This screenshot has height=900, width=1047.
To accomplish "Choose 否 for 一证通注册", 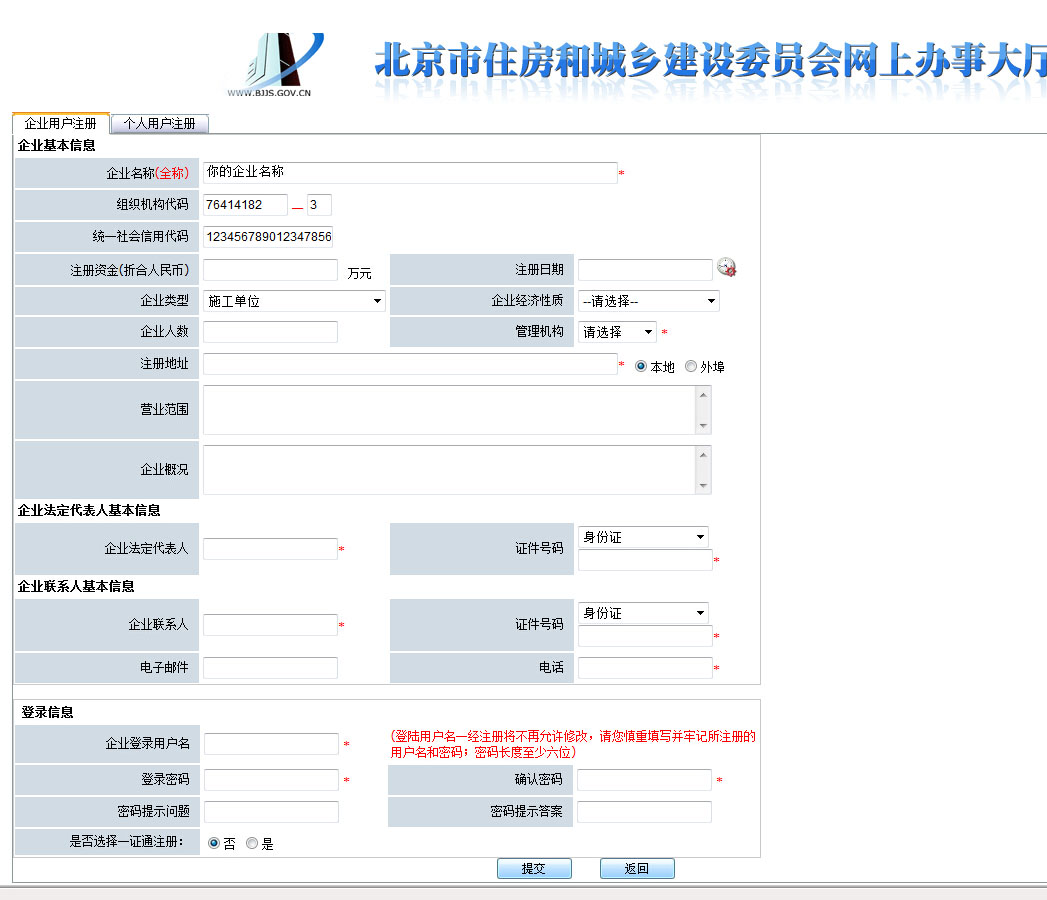I will pyautogui.click(x=214, y=843).
